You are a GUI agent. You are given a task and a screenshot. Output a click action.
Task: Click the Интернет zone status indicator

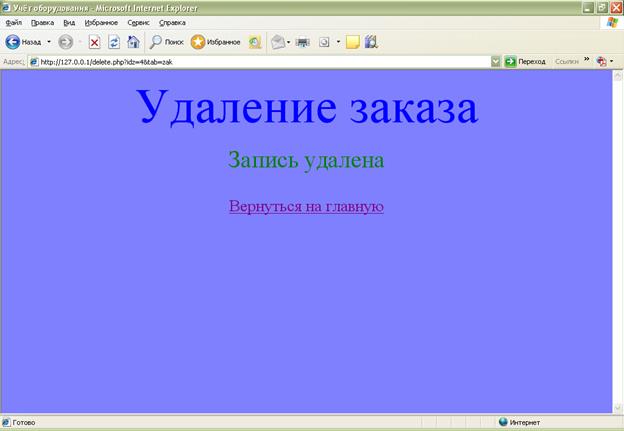point(525,423)
